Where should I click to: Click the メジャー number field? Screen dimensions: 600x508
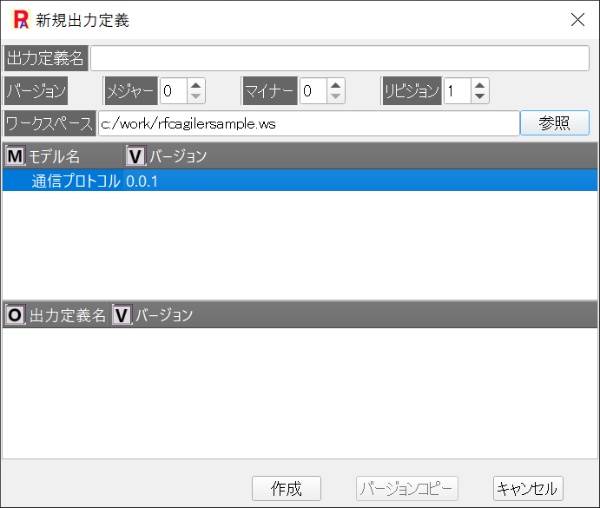[173, 91]
